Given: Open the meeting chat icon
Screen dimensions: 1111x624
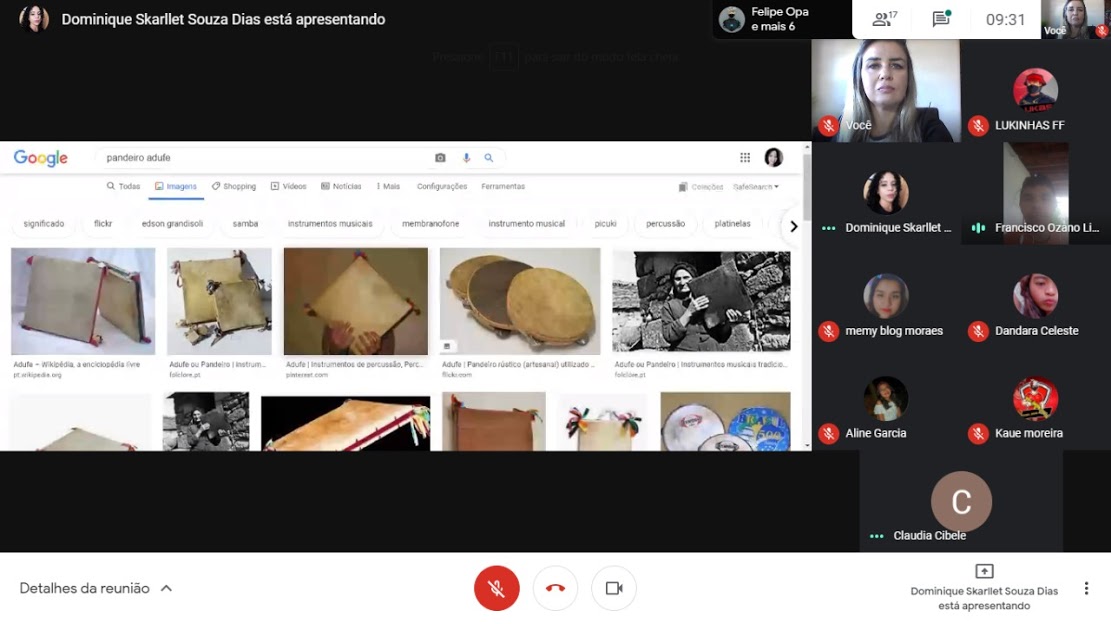Looking at the screenshot, I should [x=940, y=19].
